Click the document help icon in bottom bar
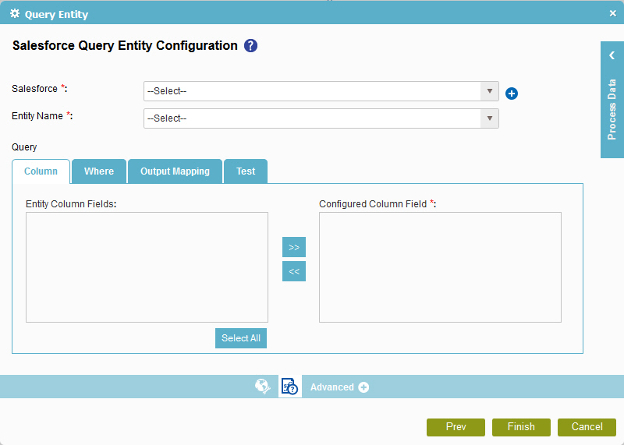624x445 pixels. coord(290,386)
